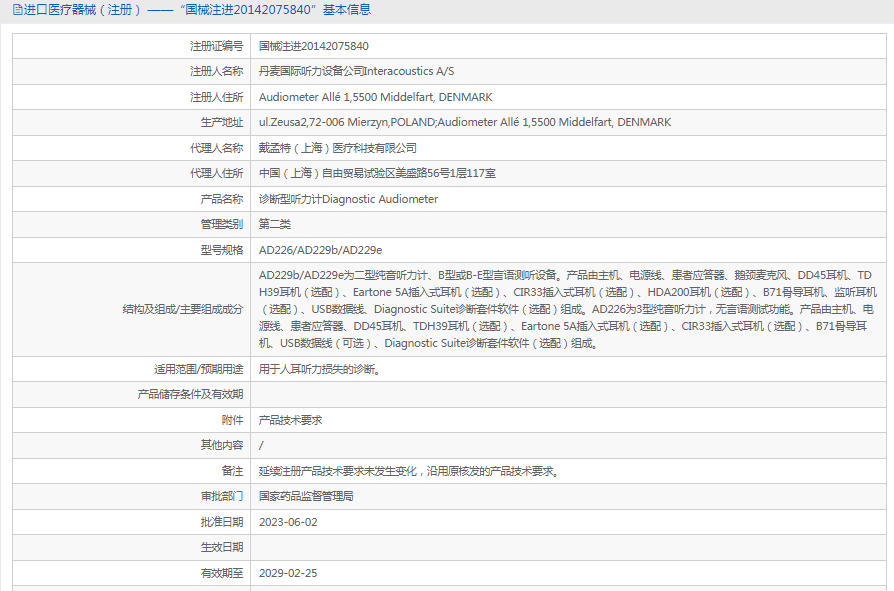Click the production address value with Mierzyn, POLAND
Image resolution: width=894 pixels, height=591 pixels.
point(464,122)
